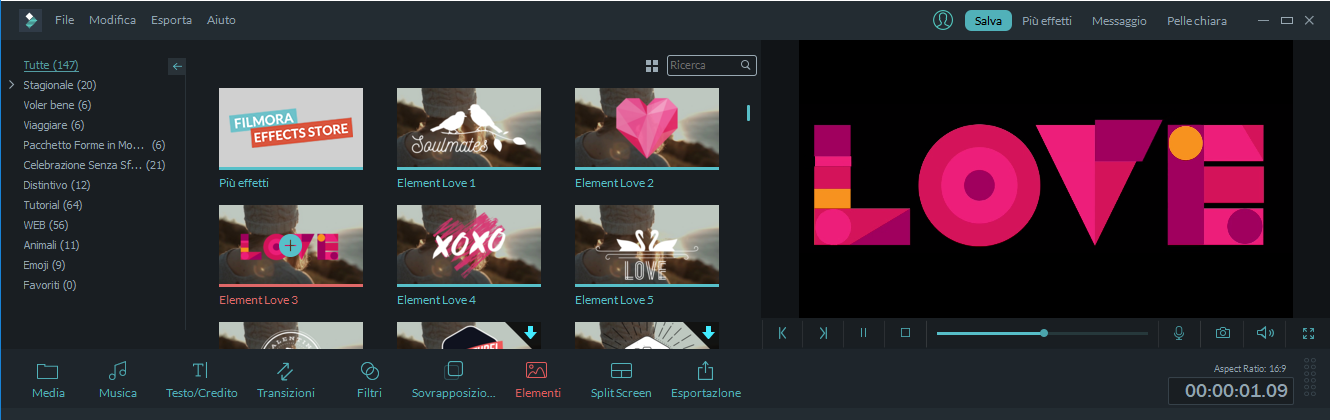Select Tutorial (64) category
This screenshot has height=420, width=1330.
[x=53, y=205]
